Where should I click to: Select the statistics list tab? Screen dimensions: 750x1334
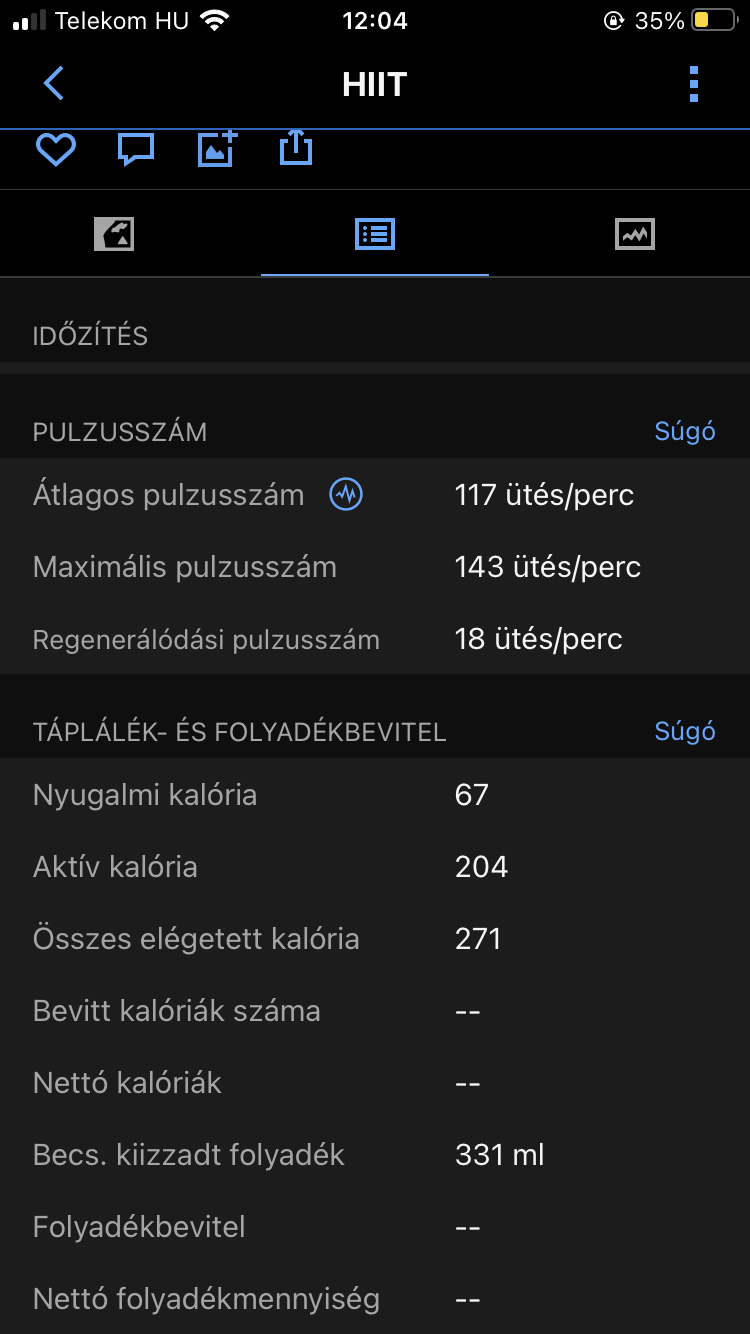click(x=375, y=234)
